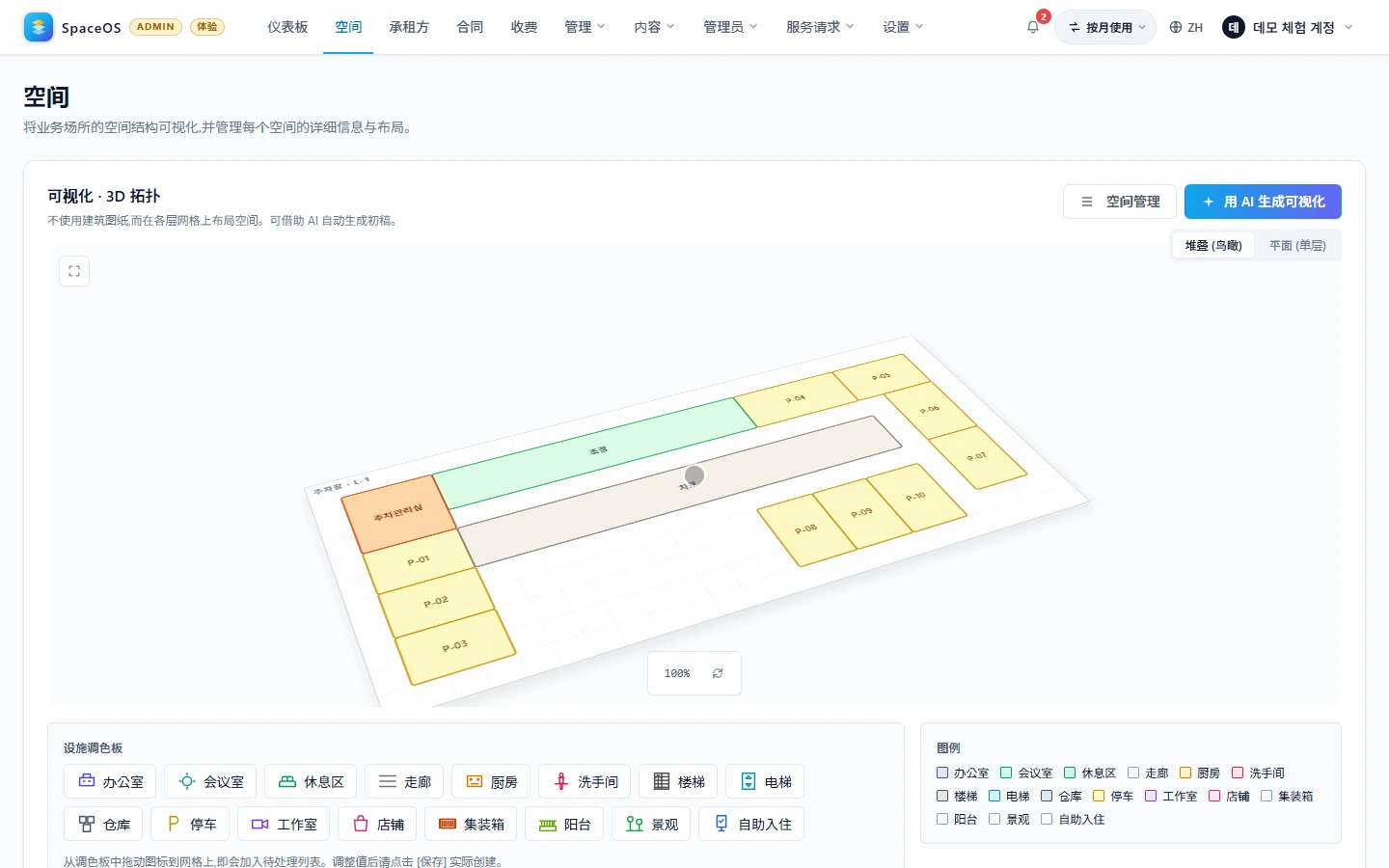Expand the 管理 dropdown menu
1389x868 pixels.
(x=585, y=27)
